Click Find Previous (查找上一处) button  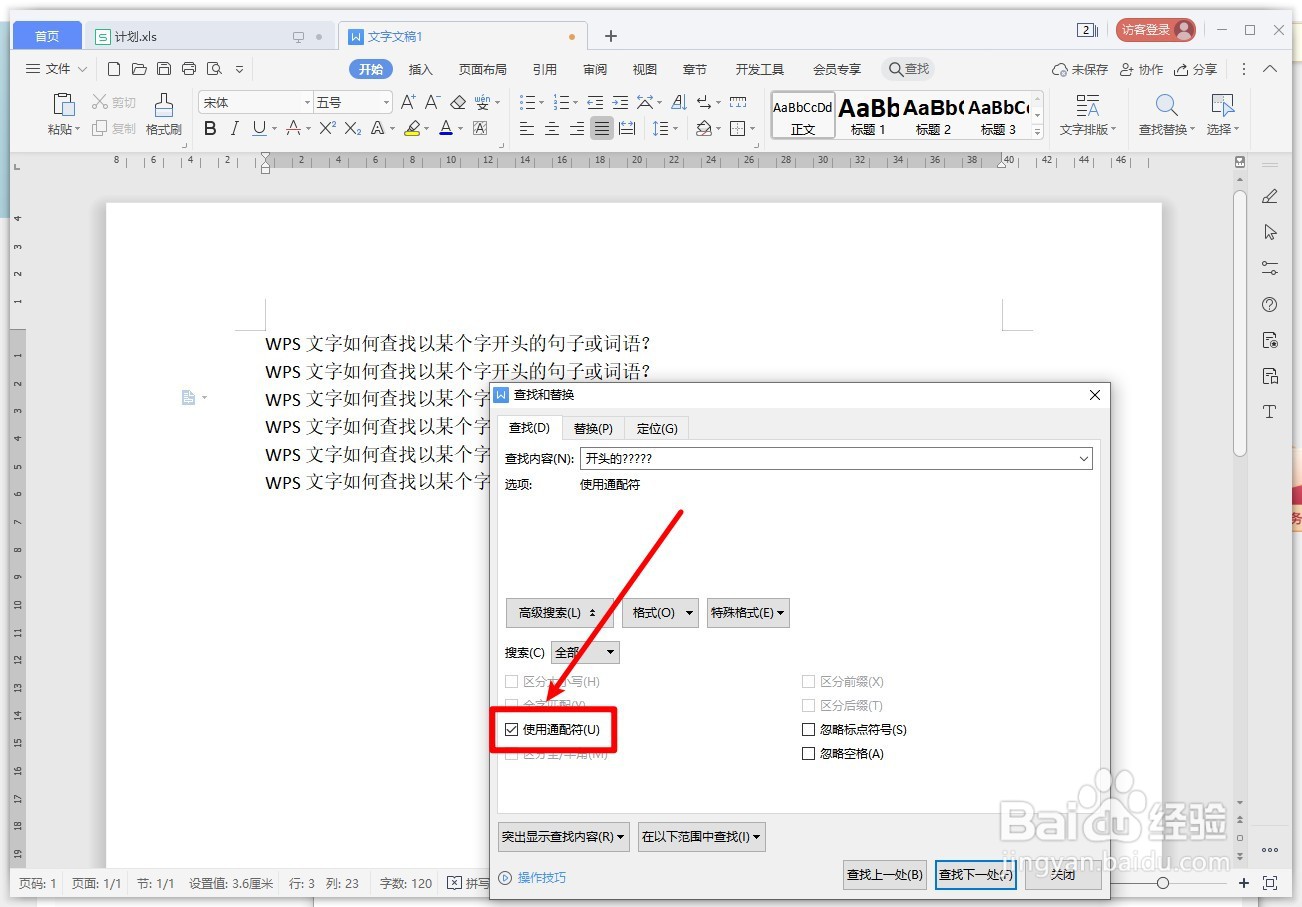884,875
